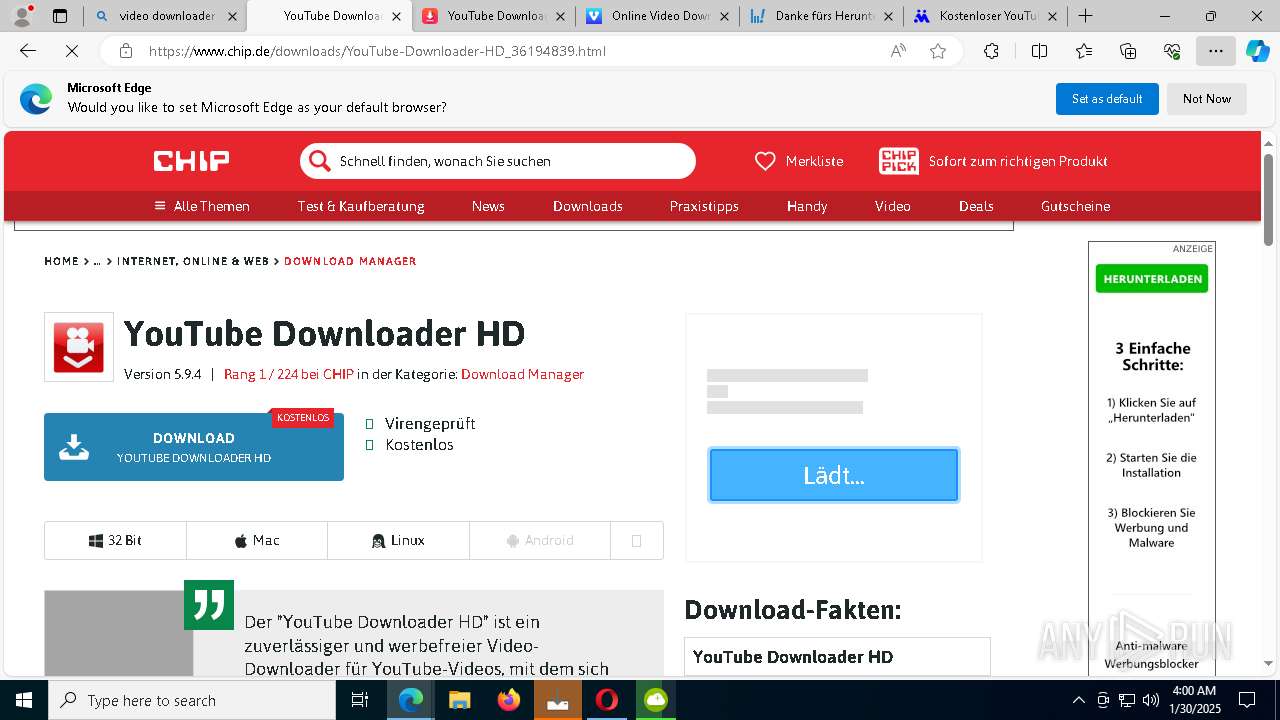
Task: Show hidden tray icons chevron
Action: click(x=1078, y=700)
